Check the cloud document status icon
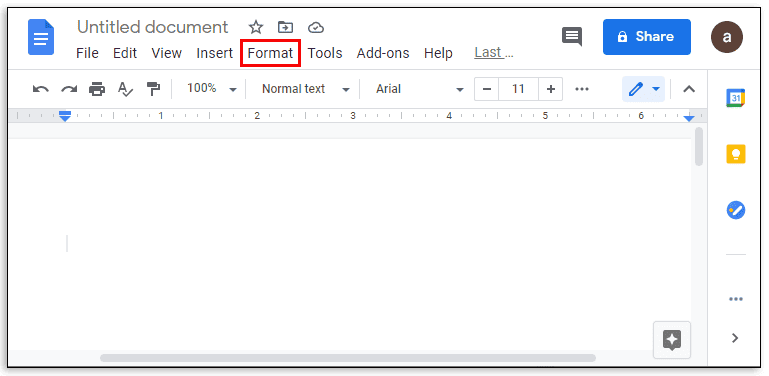This screenshot has width=769, height=376. (x=316, y=27)
